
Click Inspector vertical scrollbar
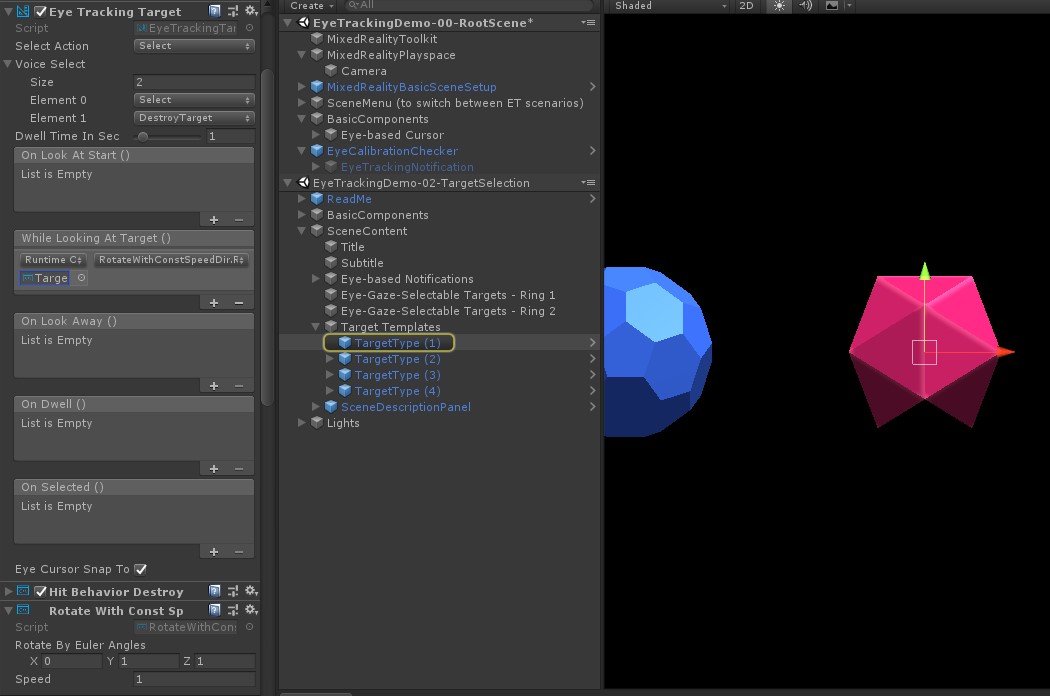pyautogui.click(x=267, y=238)
